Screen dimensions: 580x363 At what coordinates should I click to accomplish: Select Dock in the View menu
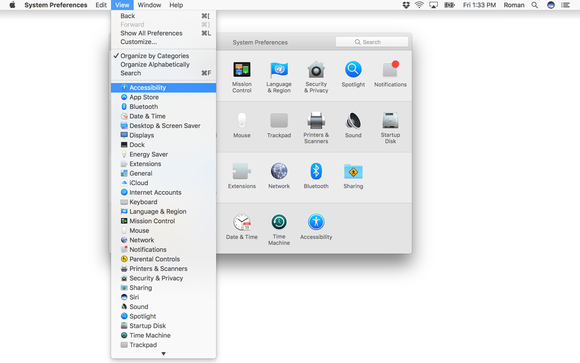163,145
